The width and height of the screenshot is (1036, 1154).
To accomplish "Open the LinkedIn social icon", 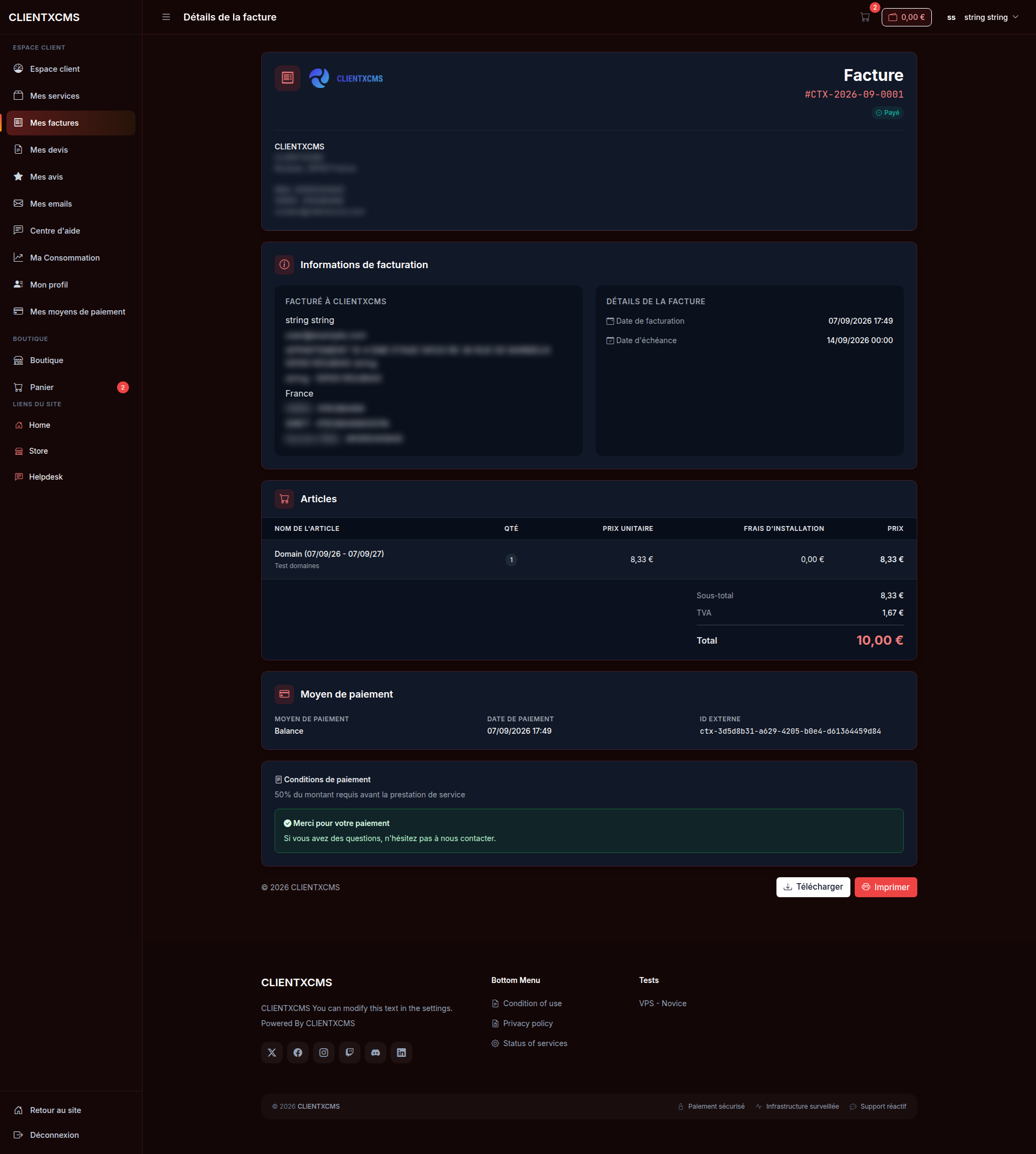I will (401, 1053).
